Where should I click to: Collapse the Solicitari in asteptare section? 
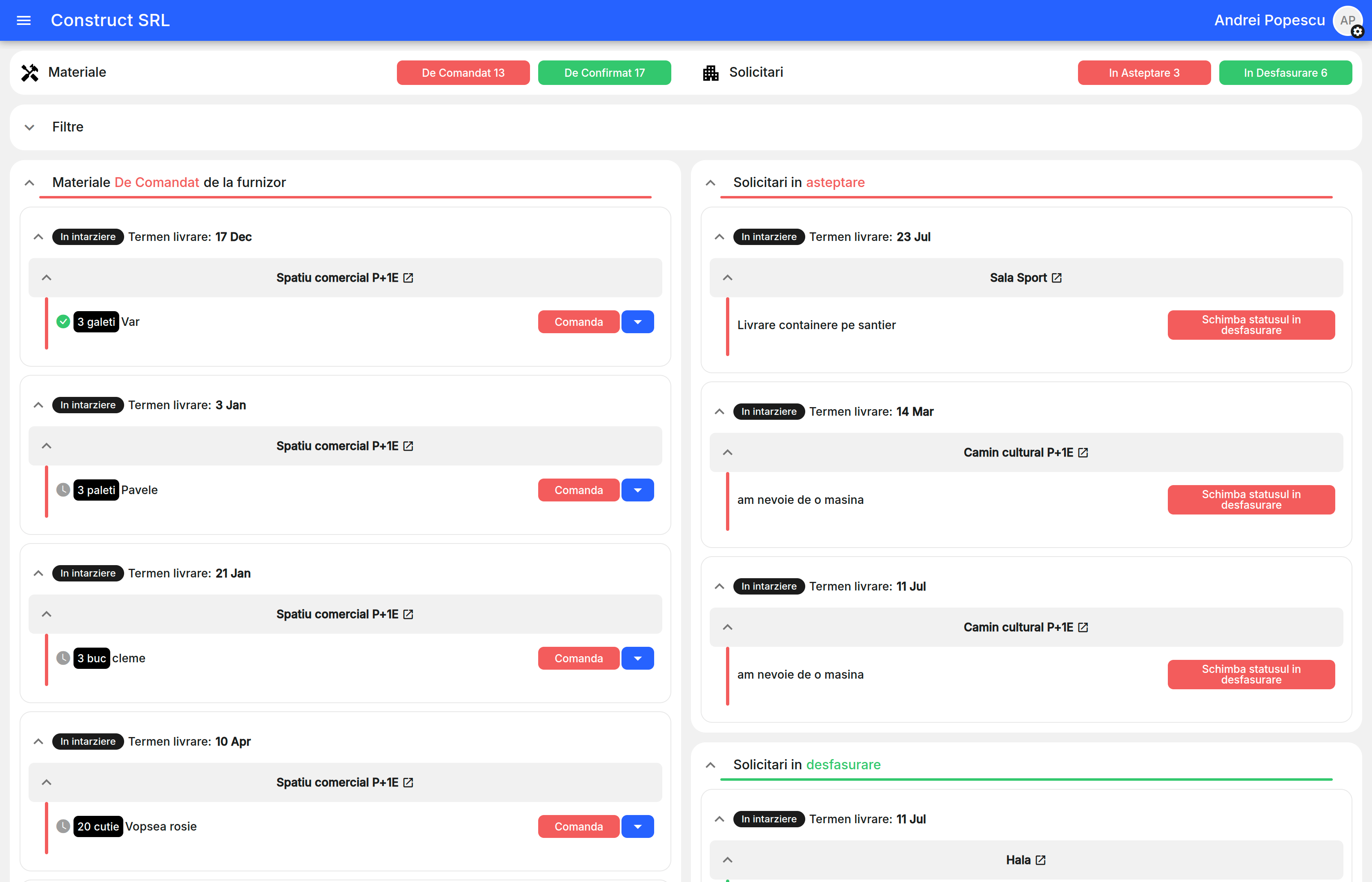pos(710,183)
